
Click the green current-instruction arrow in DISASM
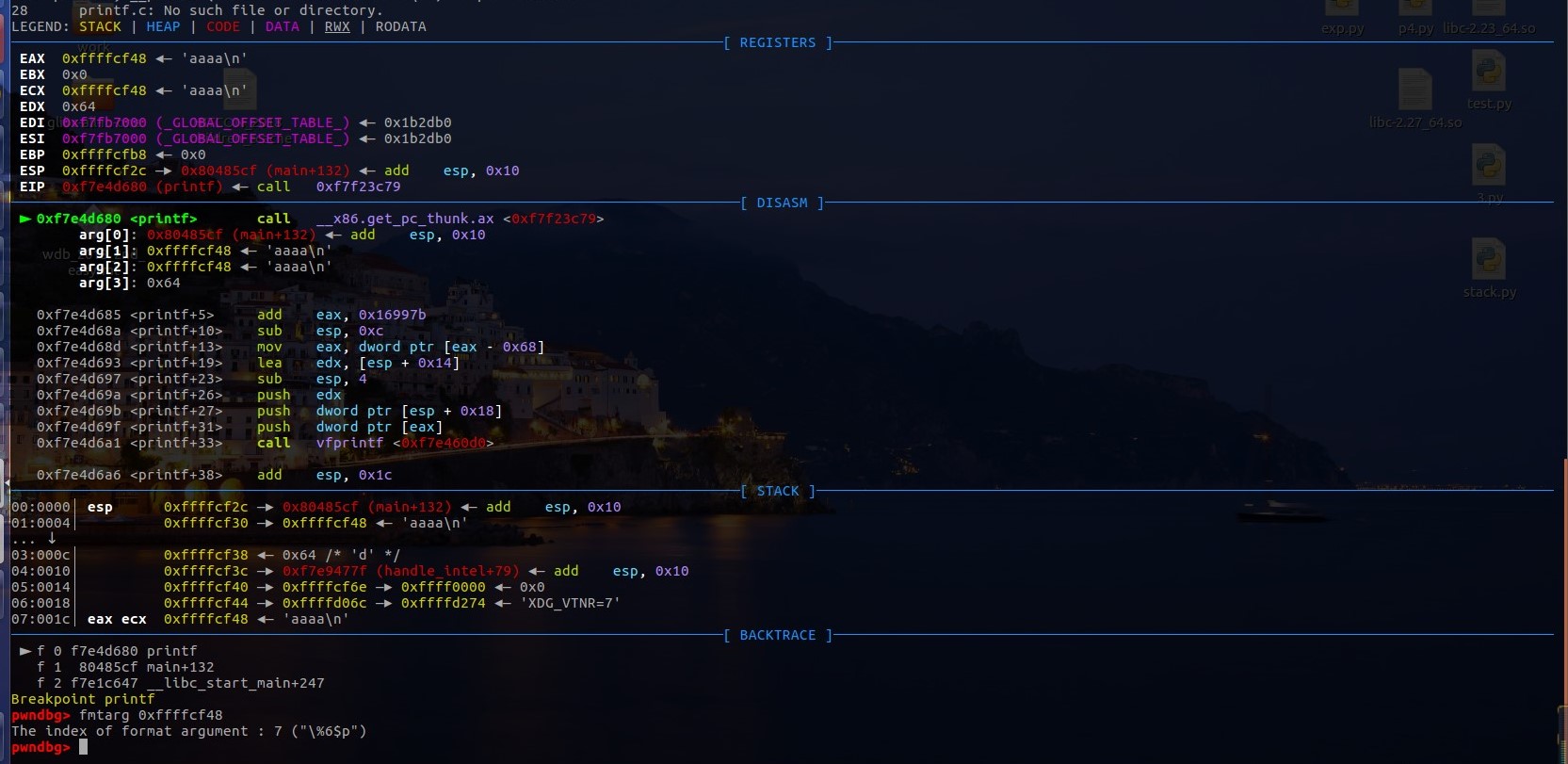(25, 219)
